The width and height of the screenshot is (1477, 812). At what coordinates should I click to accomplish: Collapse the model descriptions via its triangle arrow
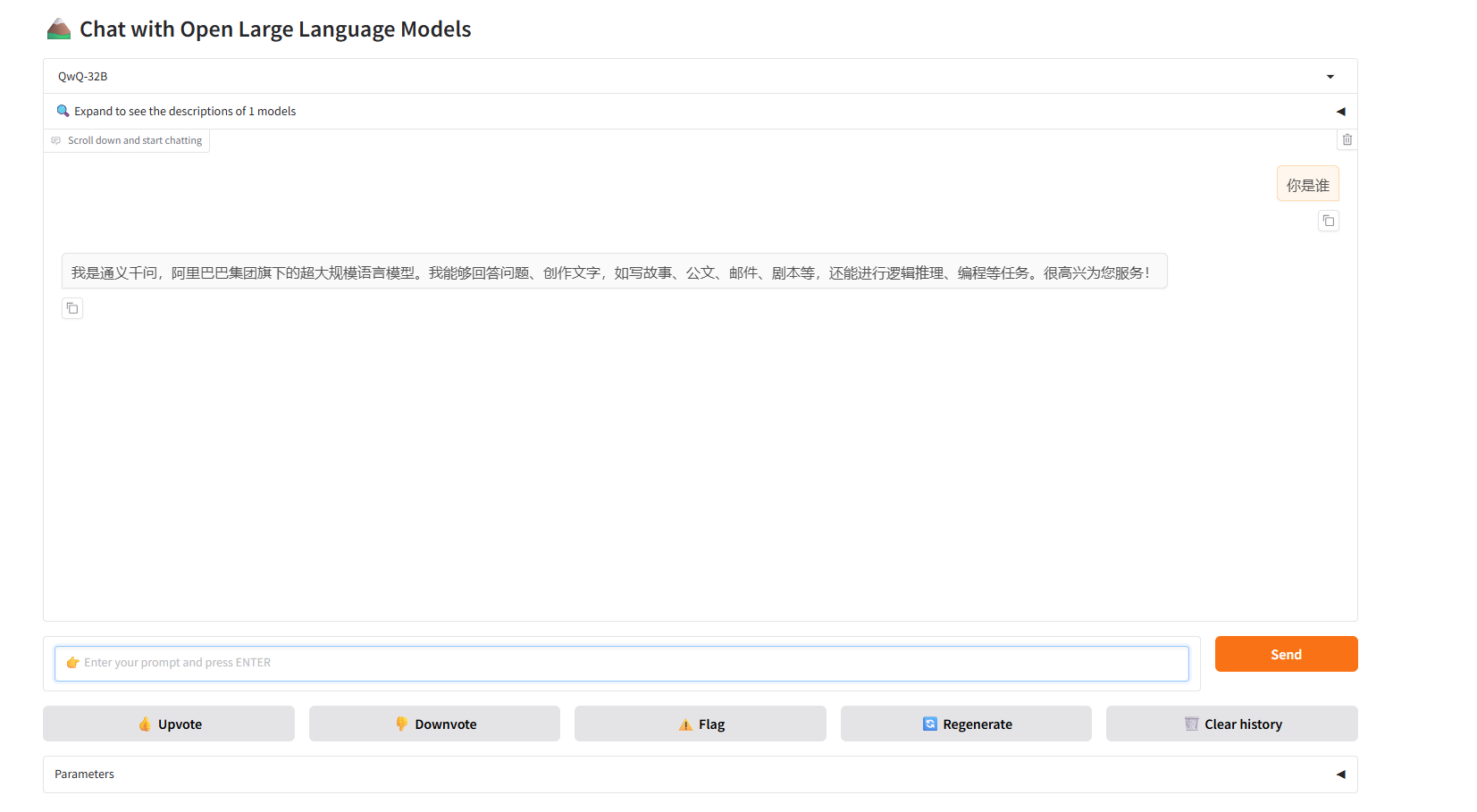pyautogui.click(x=1340, y=111)
